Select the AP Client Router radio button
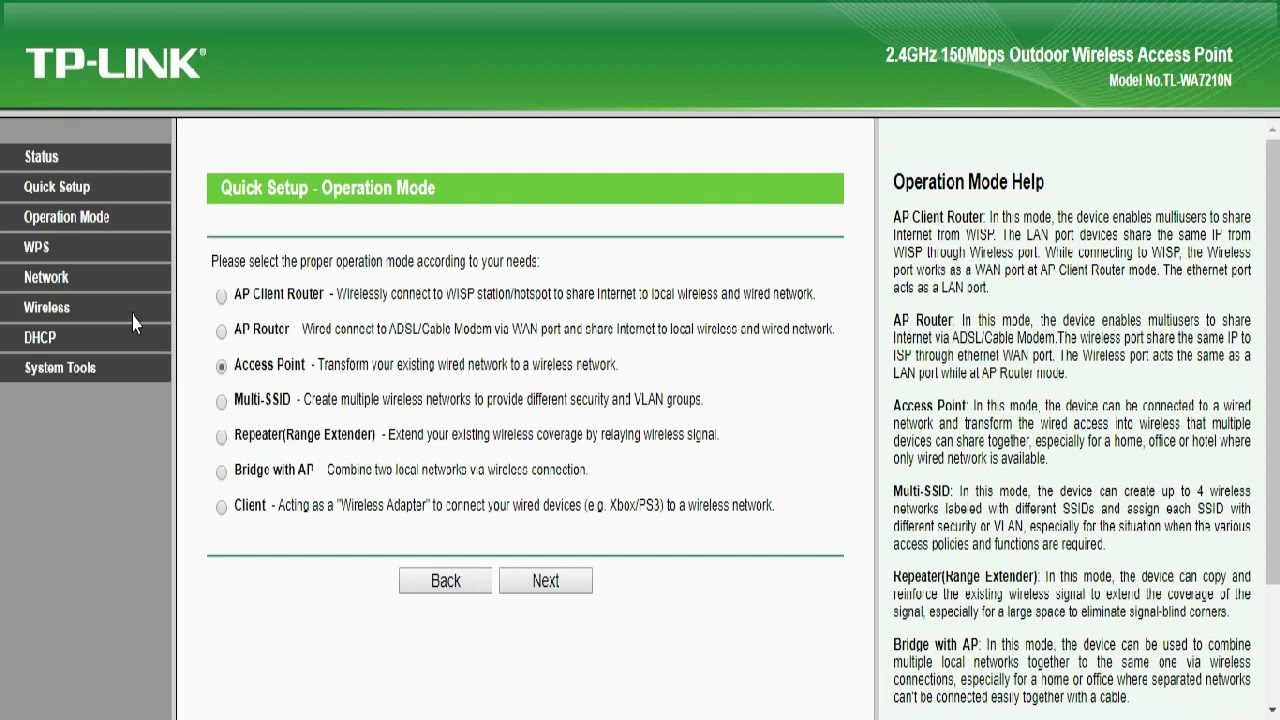Viewport: 1280px width, 720px height. click(221, 296)
